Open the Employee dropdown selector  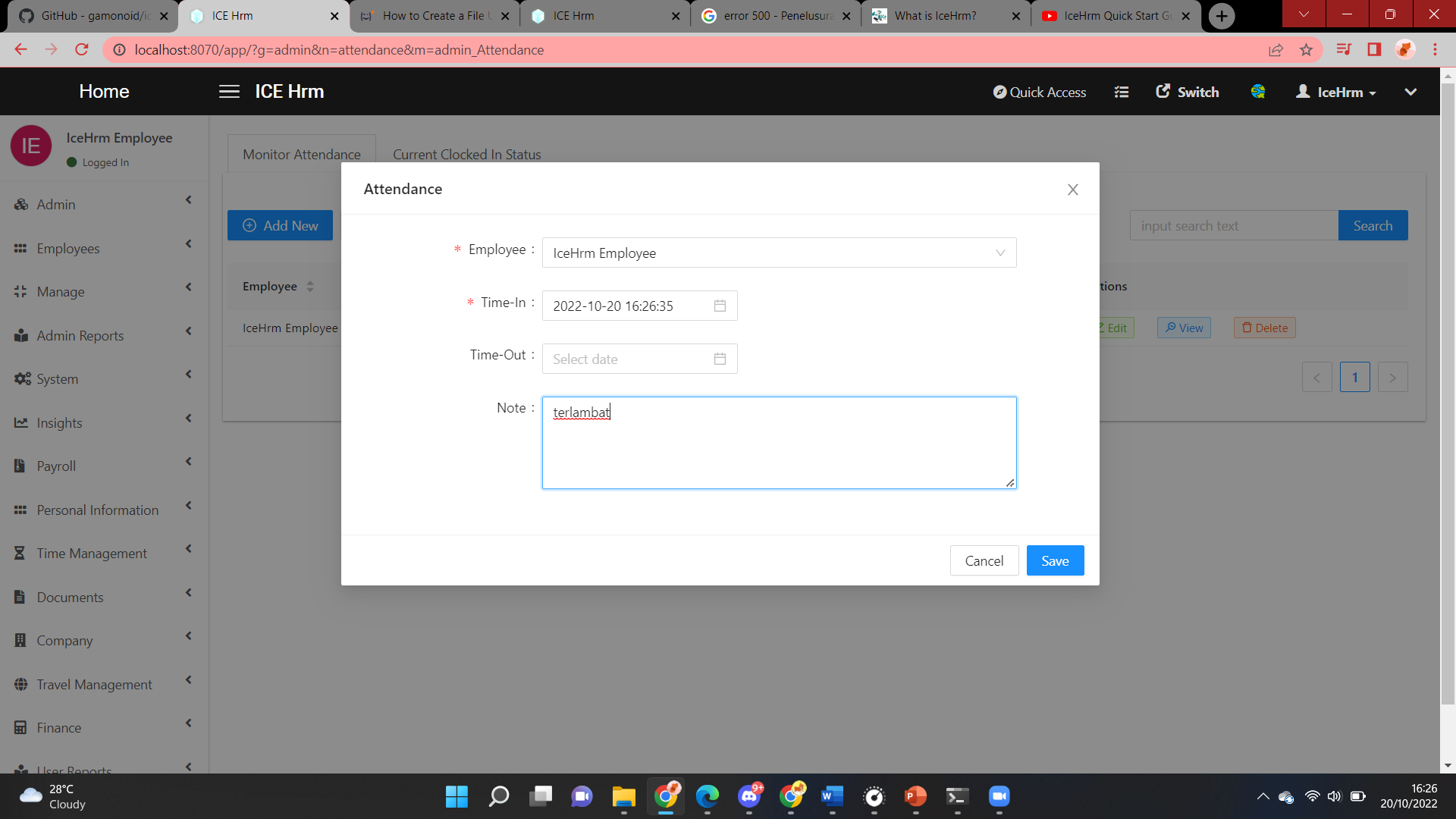coord(779,253)
